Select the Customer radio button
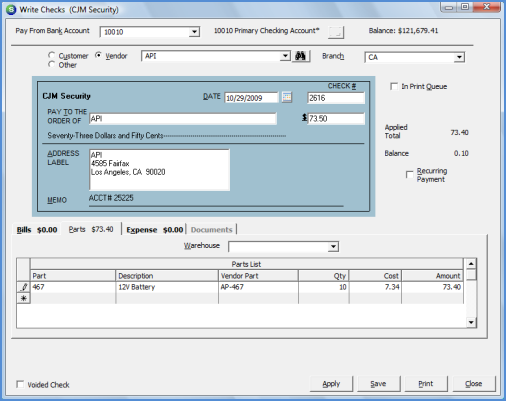 tap(51, 55)
